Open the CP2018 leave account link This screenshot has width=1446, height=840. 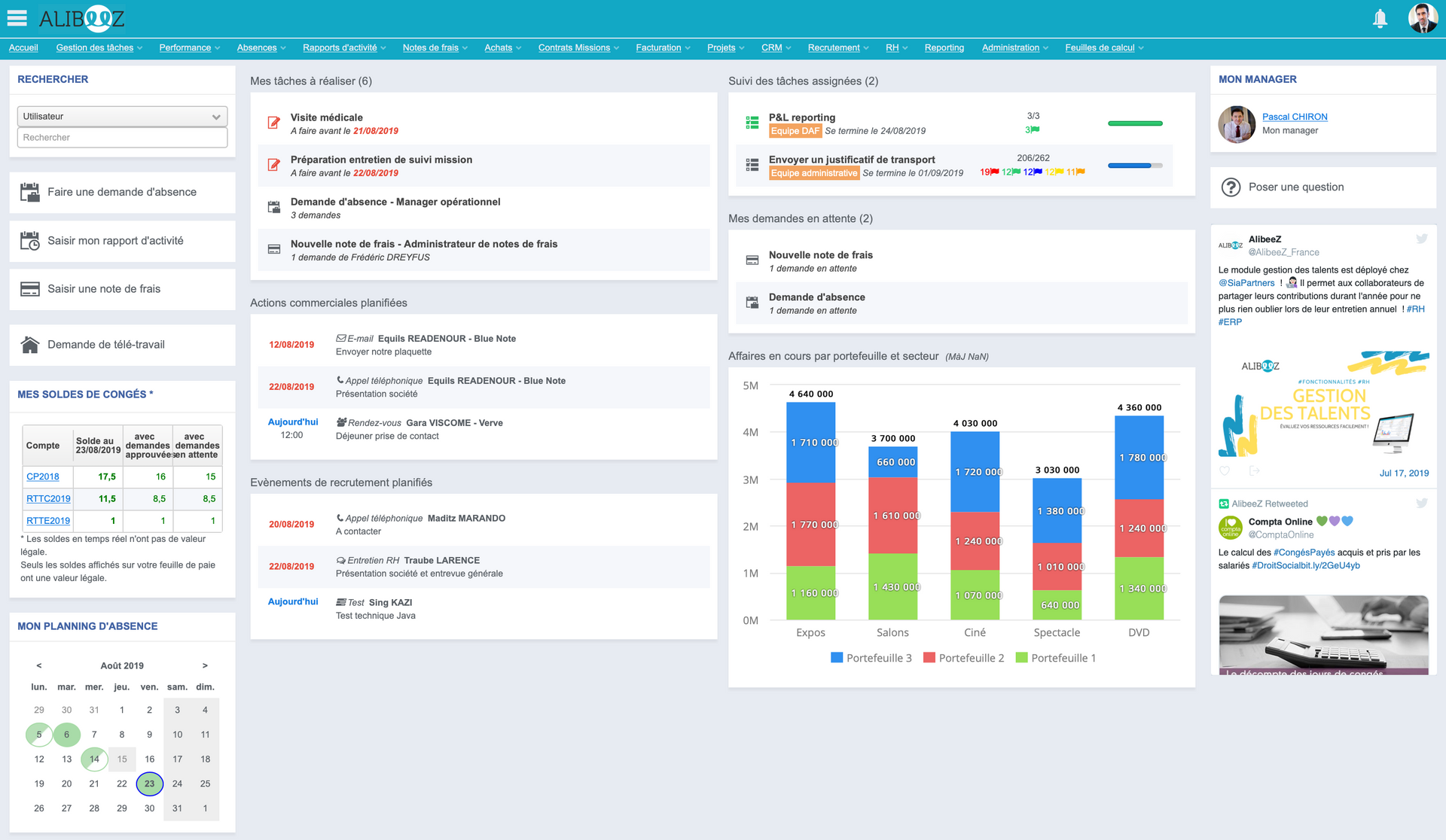pyautogui.click(x=43, y=476)
